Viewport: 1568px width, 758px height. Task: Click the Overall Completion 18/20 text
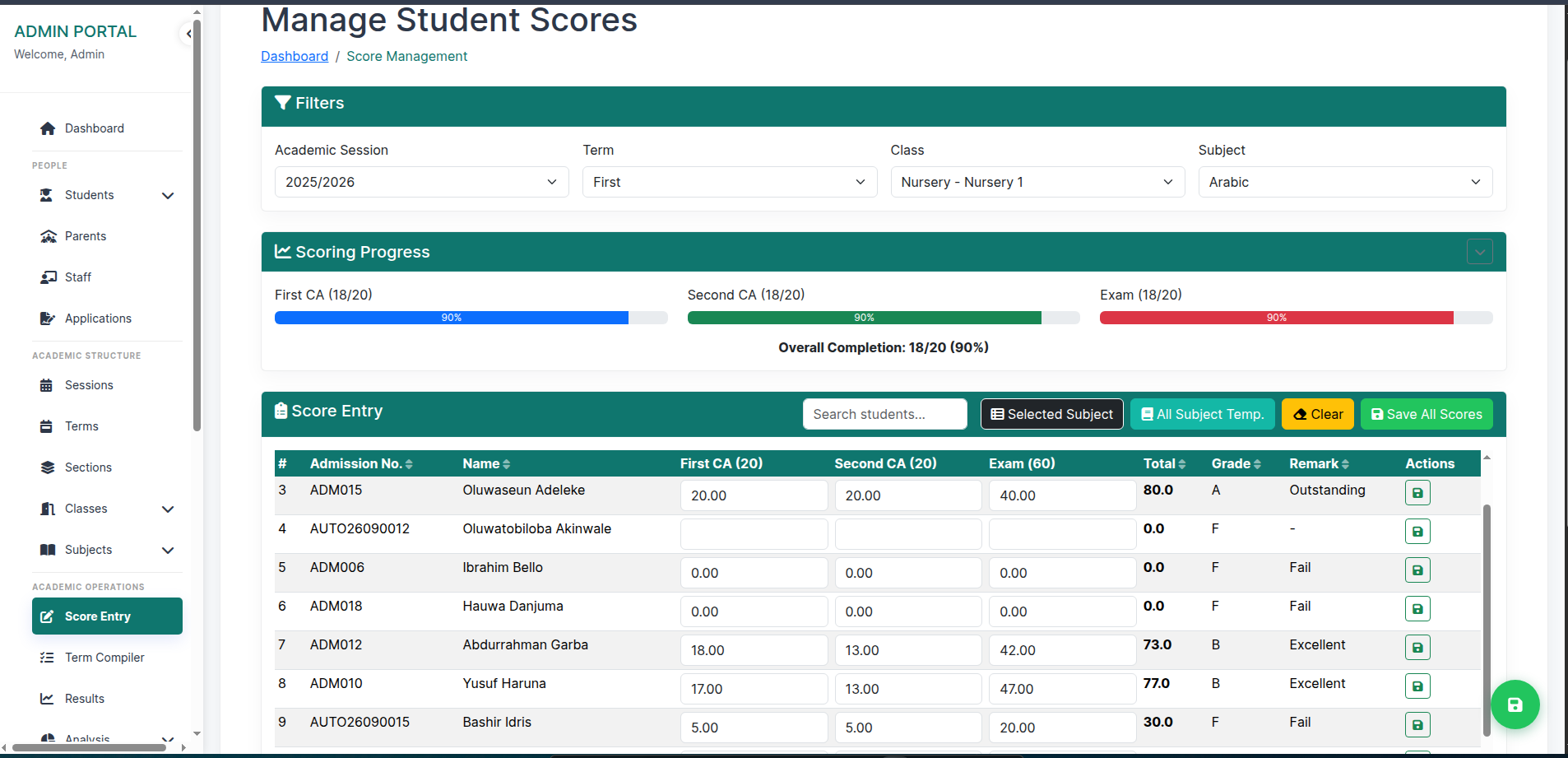(884, 347)
